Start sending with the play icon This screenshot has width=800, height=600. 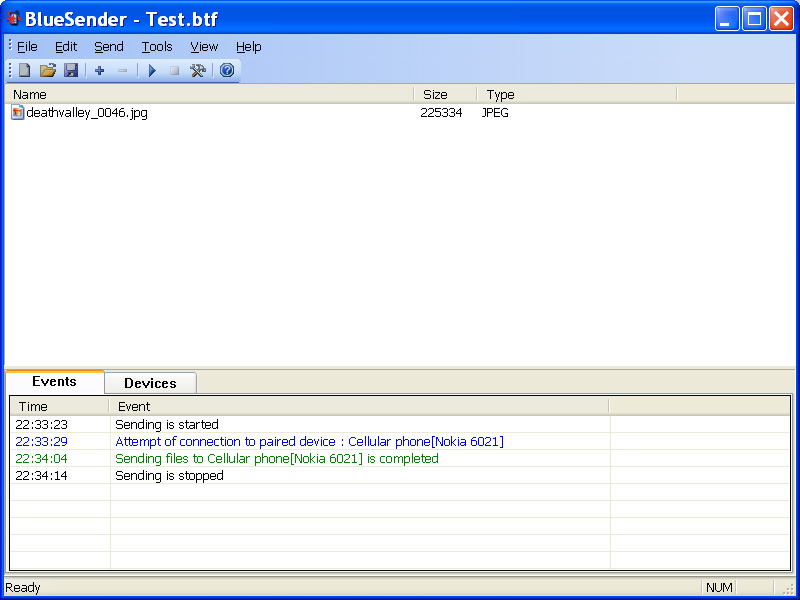point(152,70)
